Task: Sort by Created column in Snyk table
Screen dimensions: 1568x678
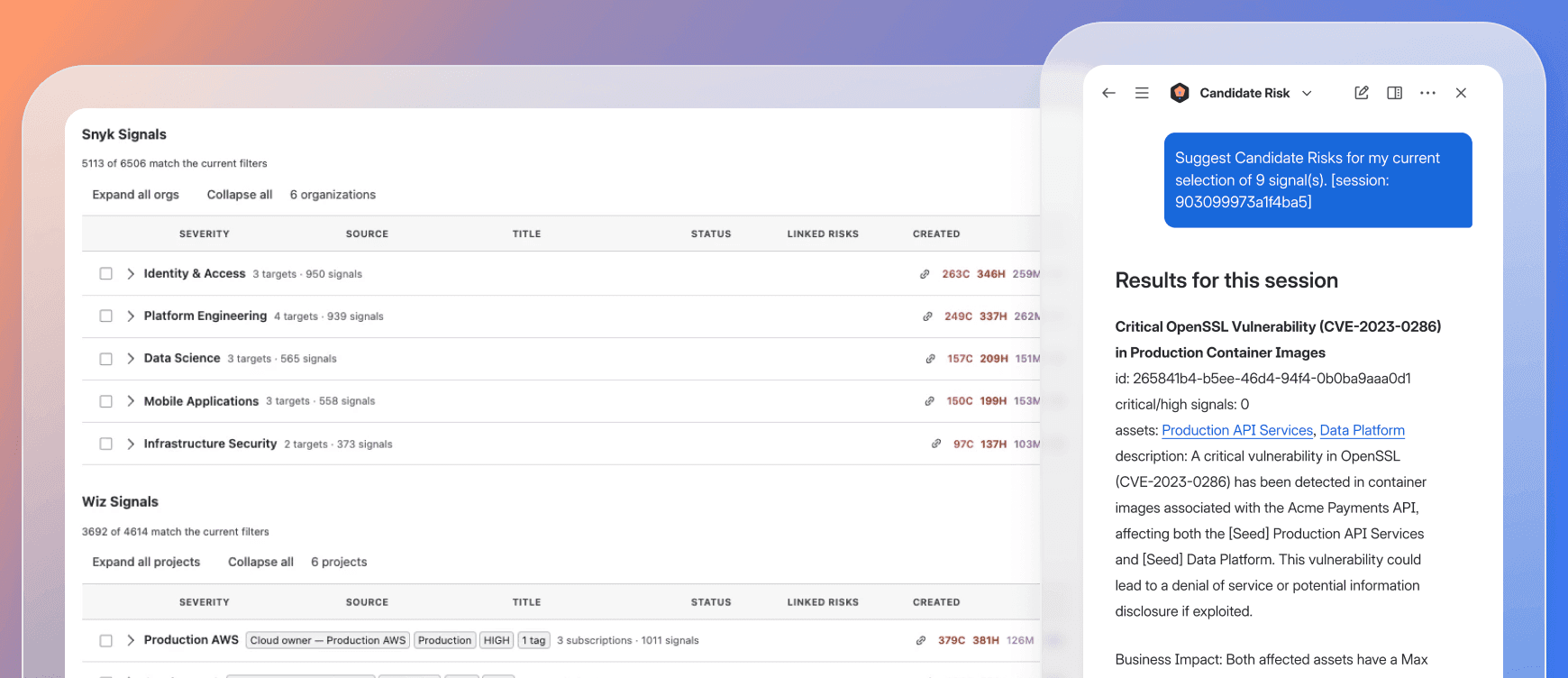Action: point(936,234)
